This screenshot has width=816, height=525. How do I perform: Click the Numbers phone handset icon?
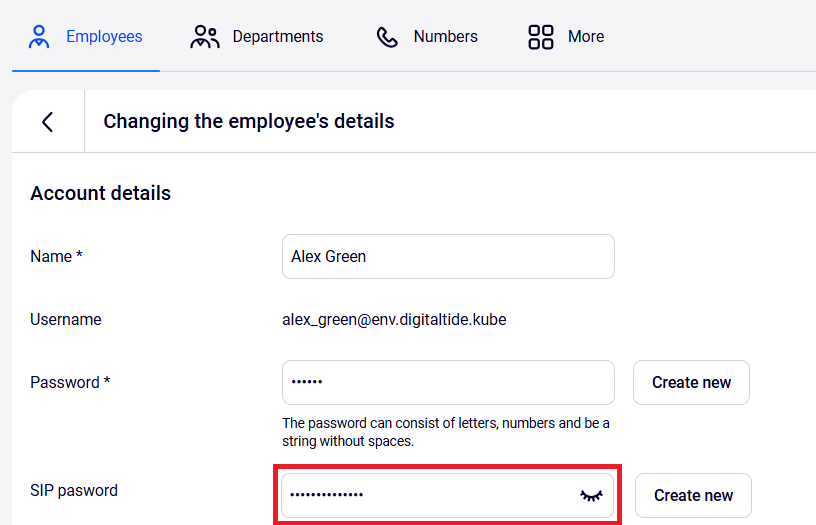click(x=387, y=37)
